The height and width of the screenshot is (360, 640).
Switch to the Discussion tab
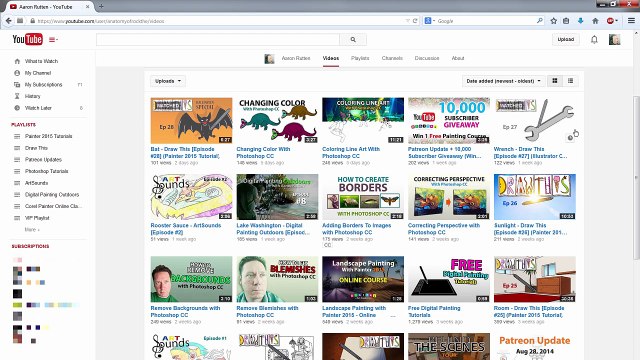[427, 58]
